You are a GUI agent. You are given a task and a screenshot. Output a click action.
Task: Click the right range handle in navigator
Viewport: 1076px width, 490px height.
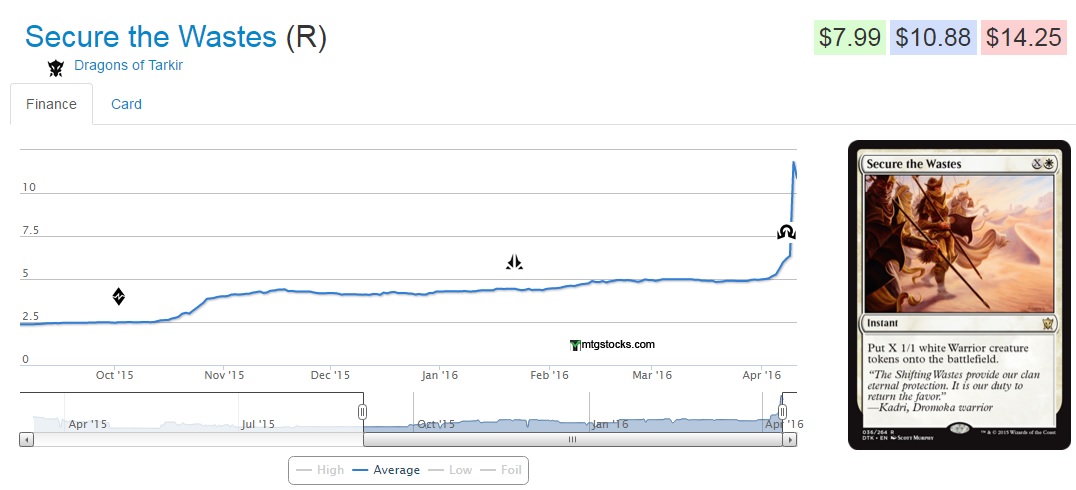783,411
